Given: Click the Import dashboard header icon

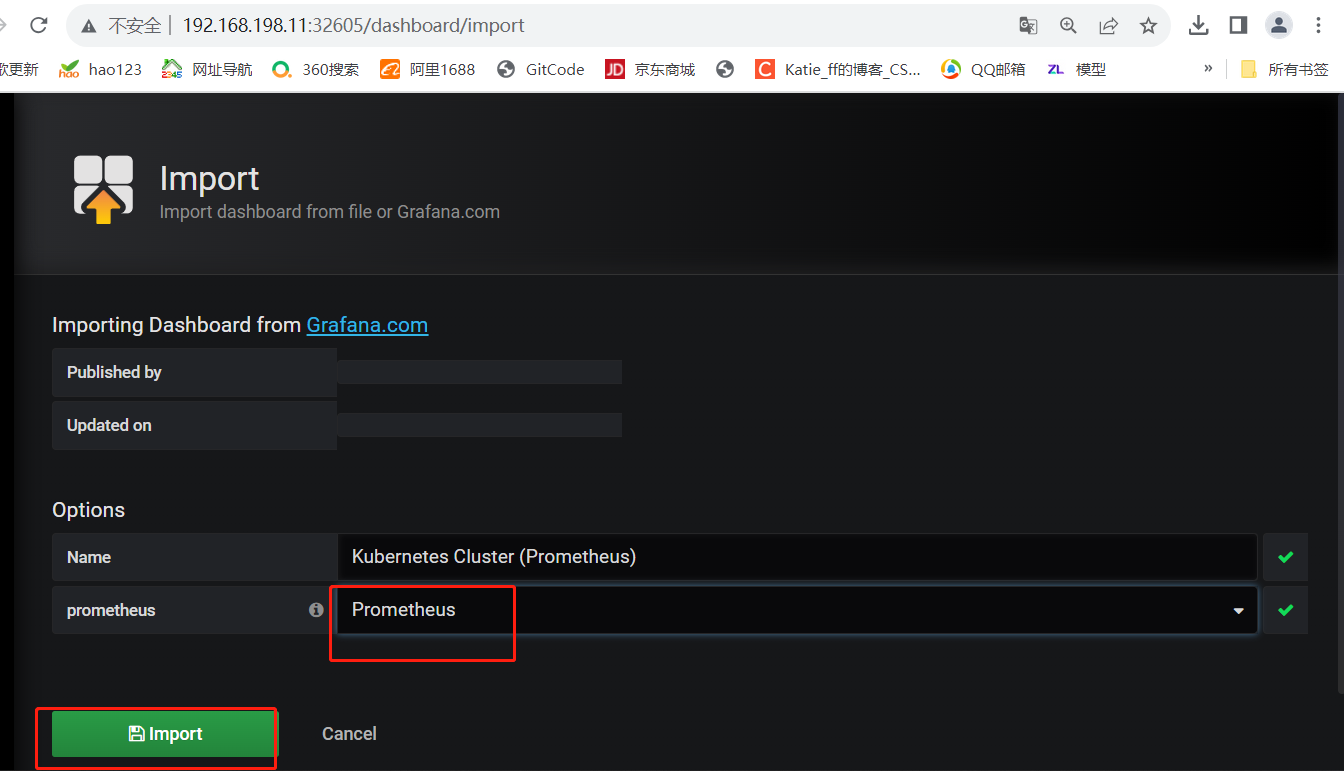Looking at the screenshot, I should point(103,188).
